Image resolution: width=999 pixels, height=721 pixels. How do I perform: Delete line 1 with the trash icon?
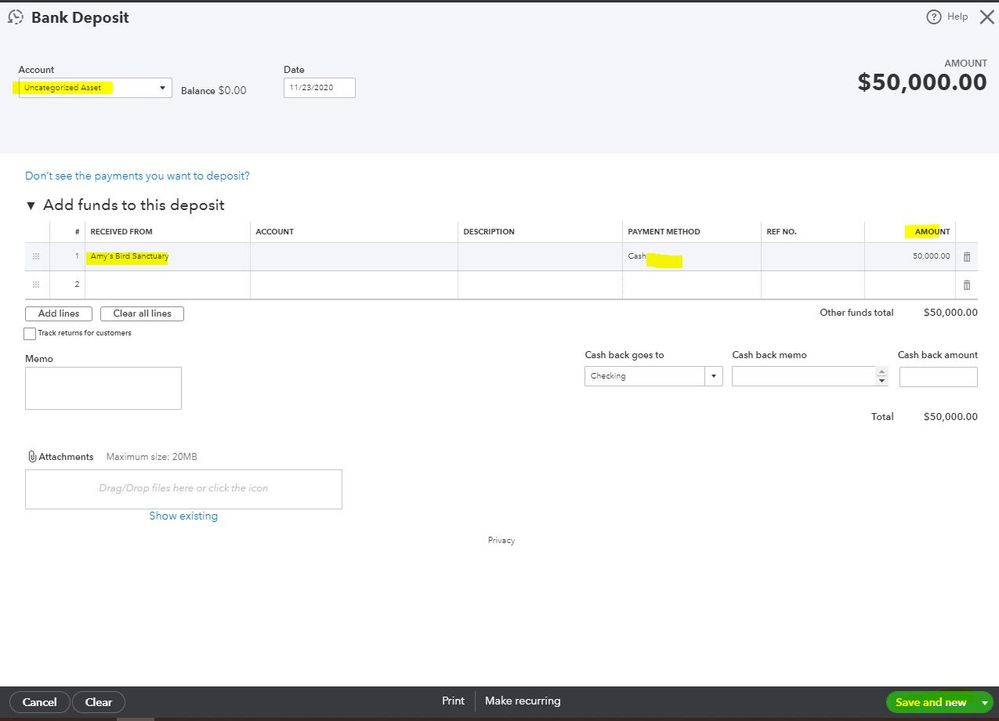966,257
